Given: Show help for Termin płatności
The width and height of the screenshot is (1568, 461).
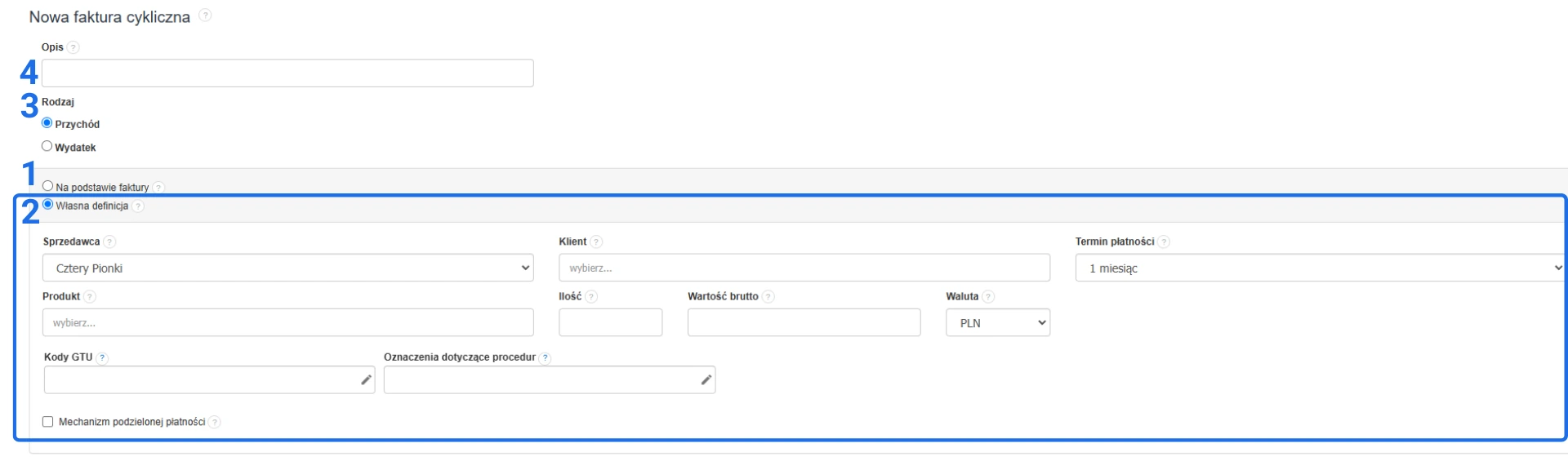Looking at the screenshot, I should pyautogui.click(x=1164, y=242).
